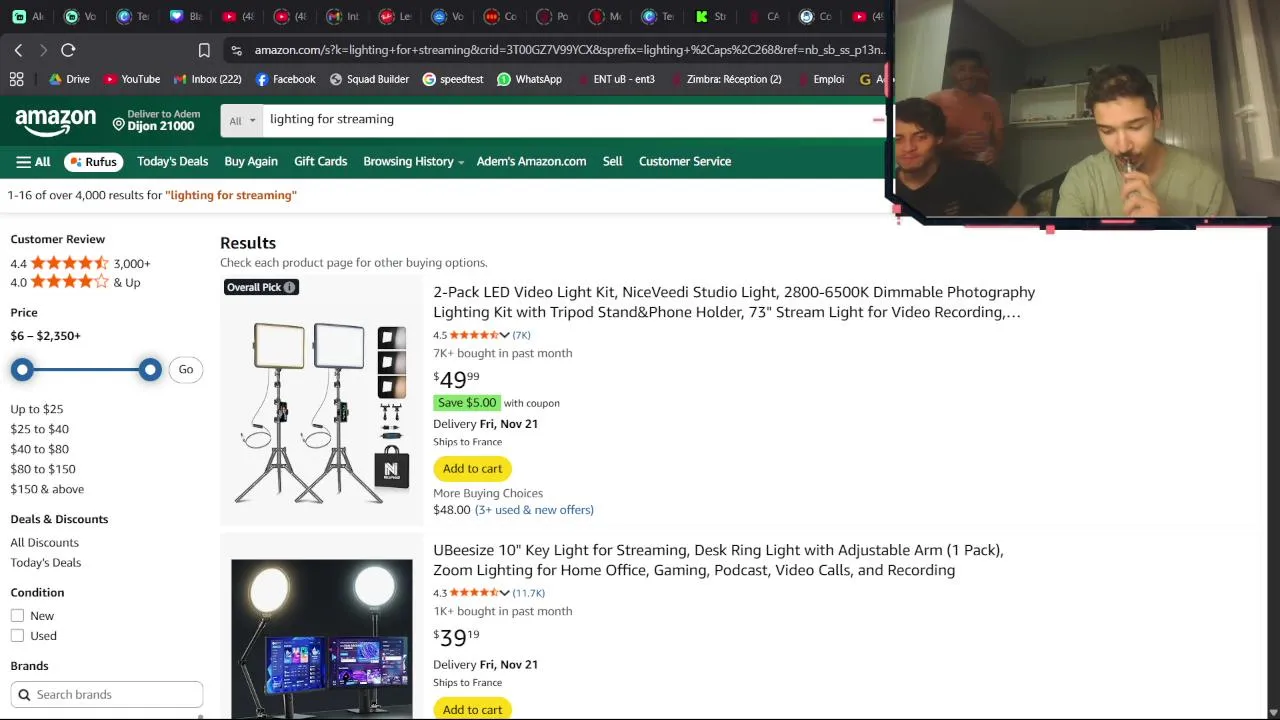Click the browser forward arrow
The height and width of the screenshot is (720, 1280).
pyautogui.click(x=43, y=50)
